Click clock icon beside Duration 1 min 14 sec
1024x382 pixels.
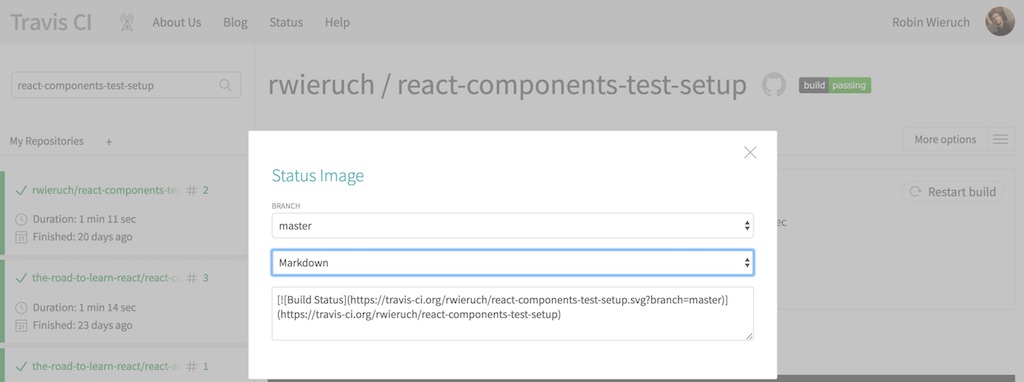(21, 308)
